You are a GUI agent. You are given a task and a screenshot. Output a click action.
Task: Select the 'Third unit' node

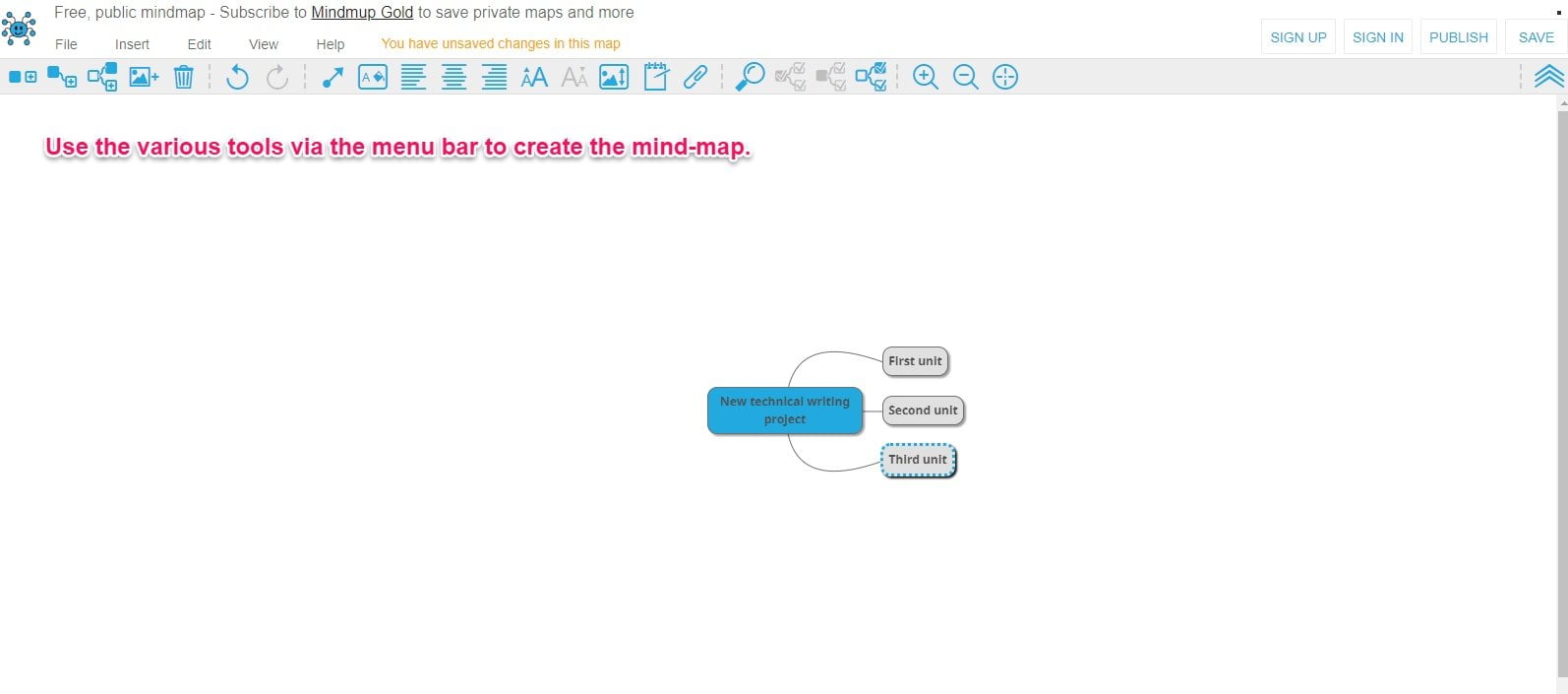click(918, 460)
